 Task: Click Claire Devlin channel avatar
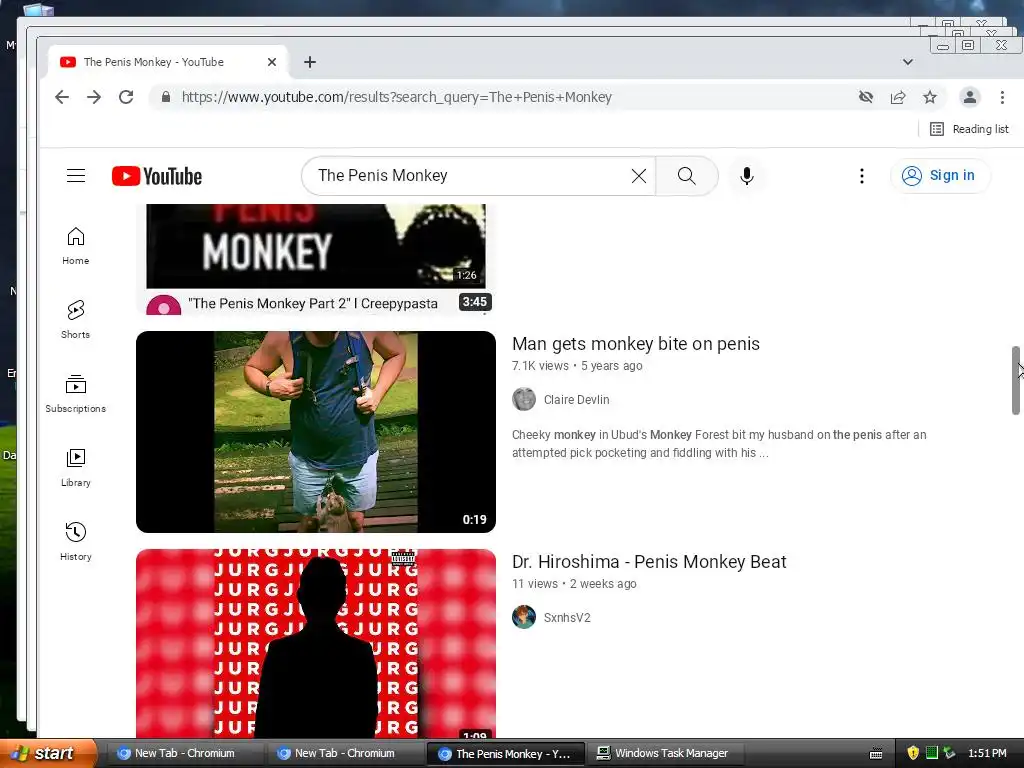click(x=524, y=399)
